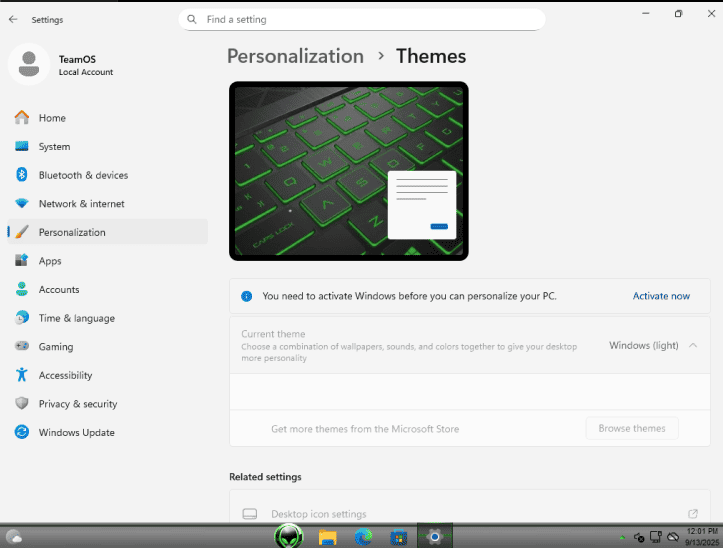The image size is (723, 548).
Task: Navigate to Accounts settings
Action: tap(107, 289)
